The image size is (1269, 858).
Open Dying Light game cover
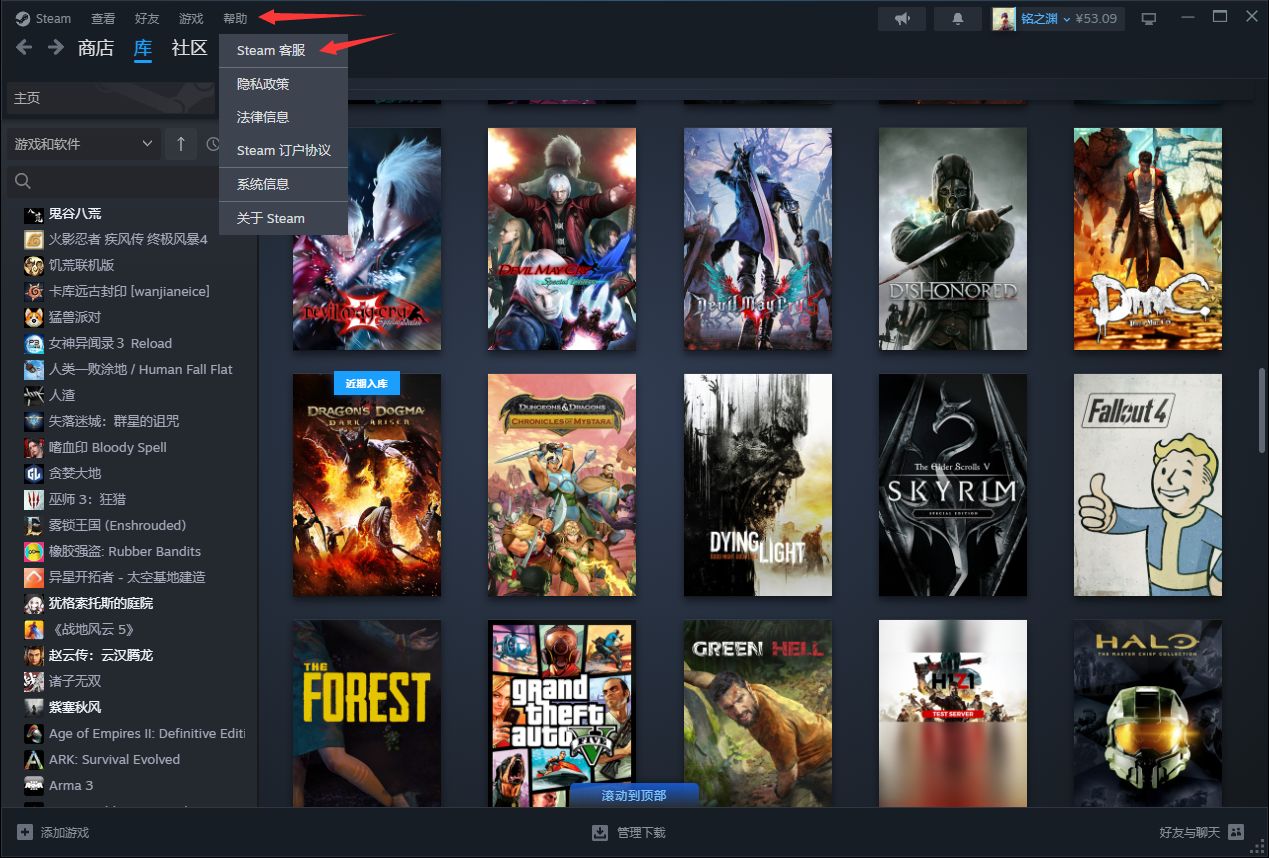point(758,485)
